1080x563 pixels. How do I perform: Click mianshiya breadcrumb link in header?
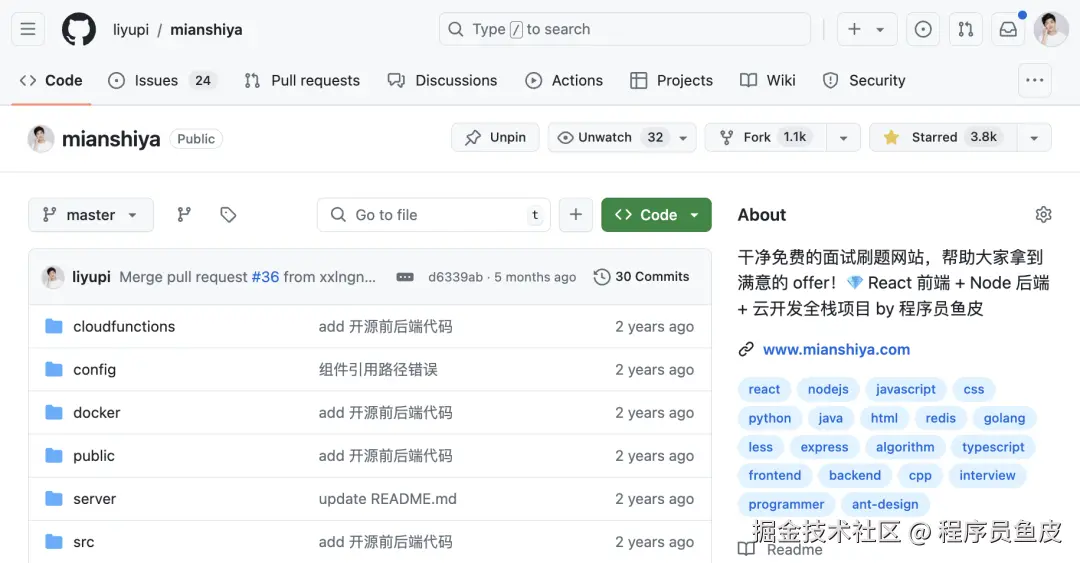tap(206, 30)
